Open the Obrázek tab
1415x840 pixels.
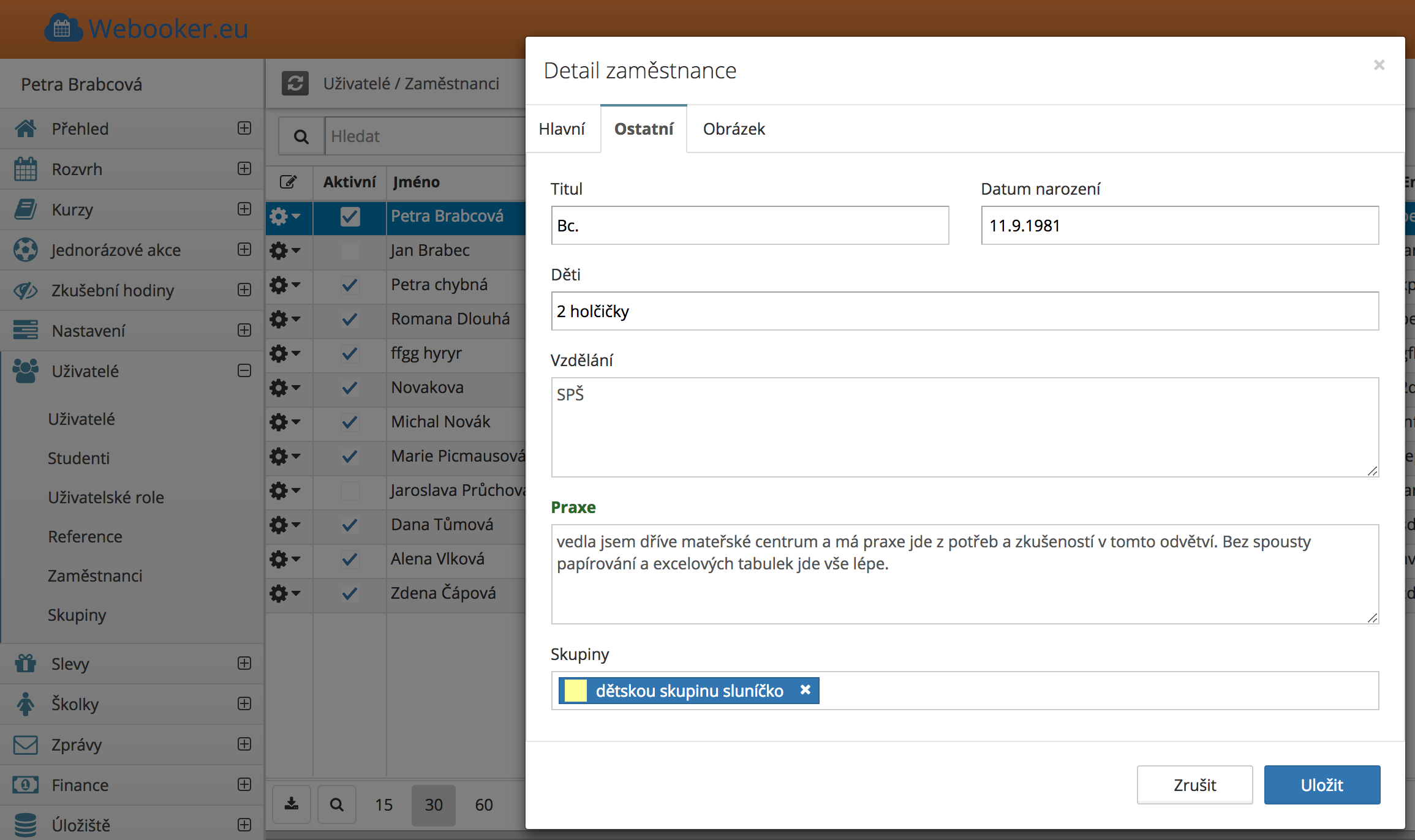coord(734,129)
